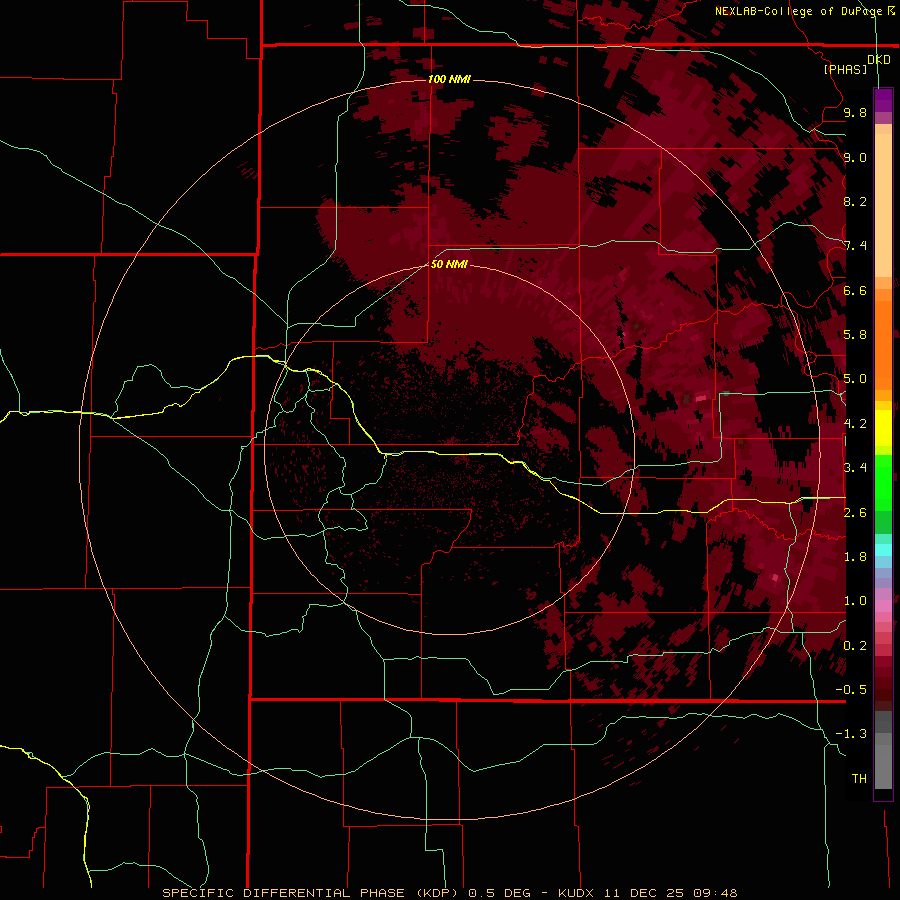
Task: Click the 5.8 value on the color scale
Action: pos(855,335)
